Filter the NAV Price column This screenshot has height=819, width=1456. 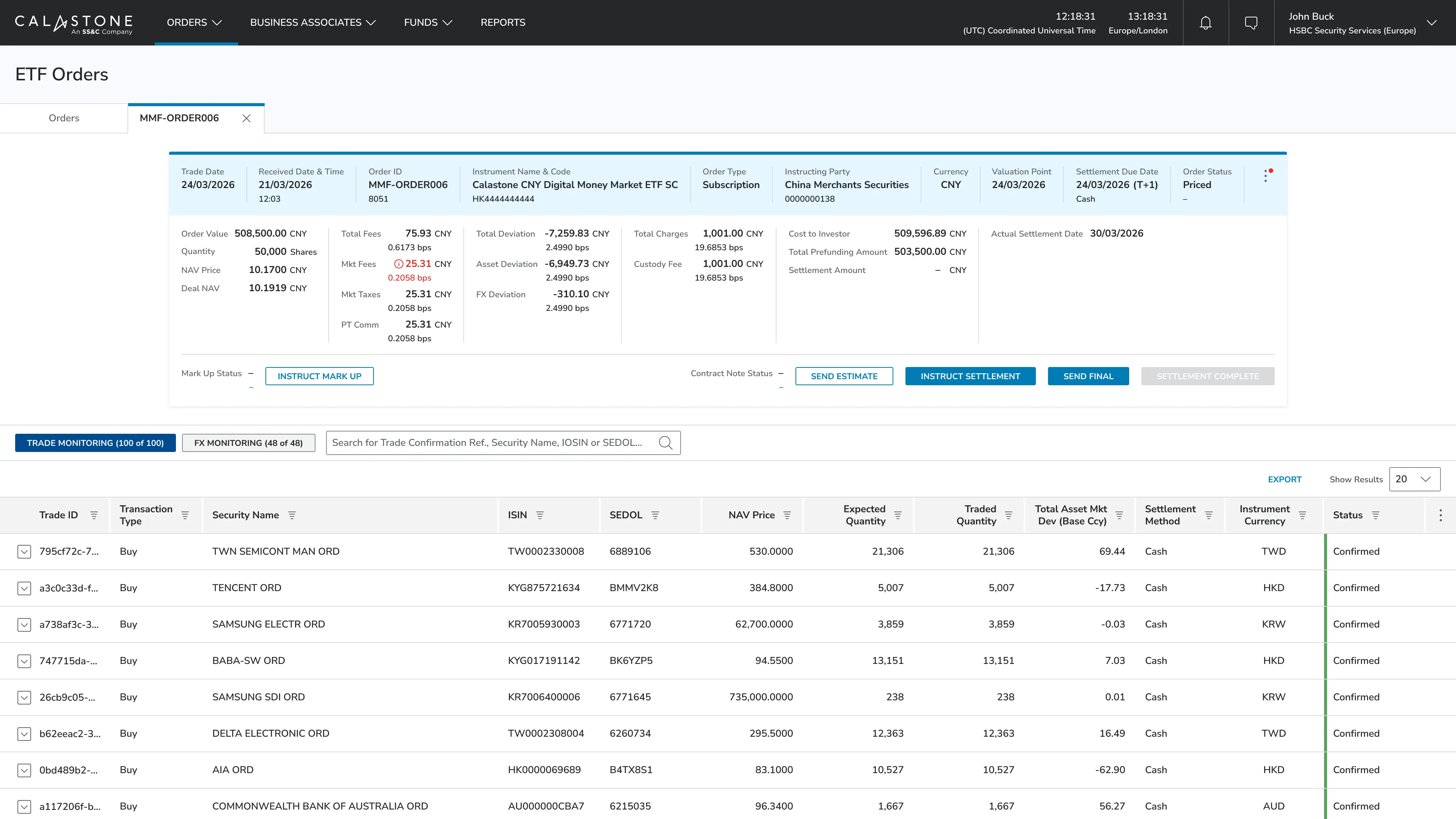click(787, 515)
